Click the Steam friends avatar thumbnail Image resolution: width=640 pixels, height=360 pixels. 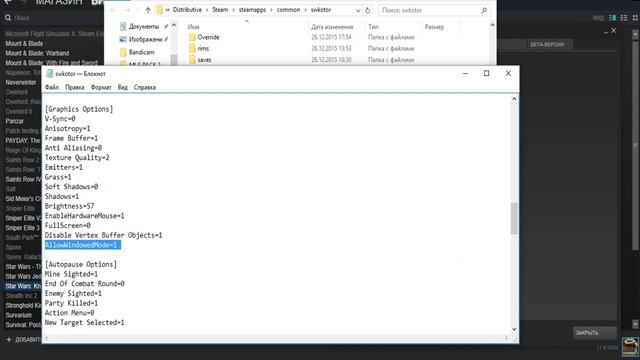click(x=630, y=347)
